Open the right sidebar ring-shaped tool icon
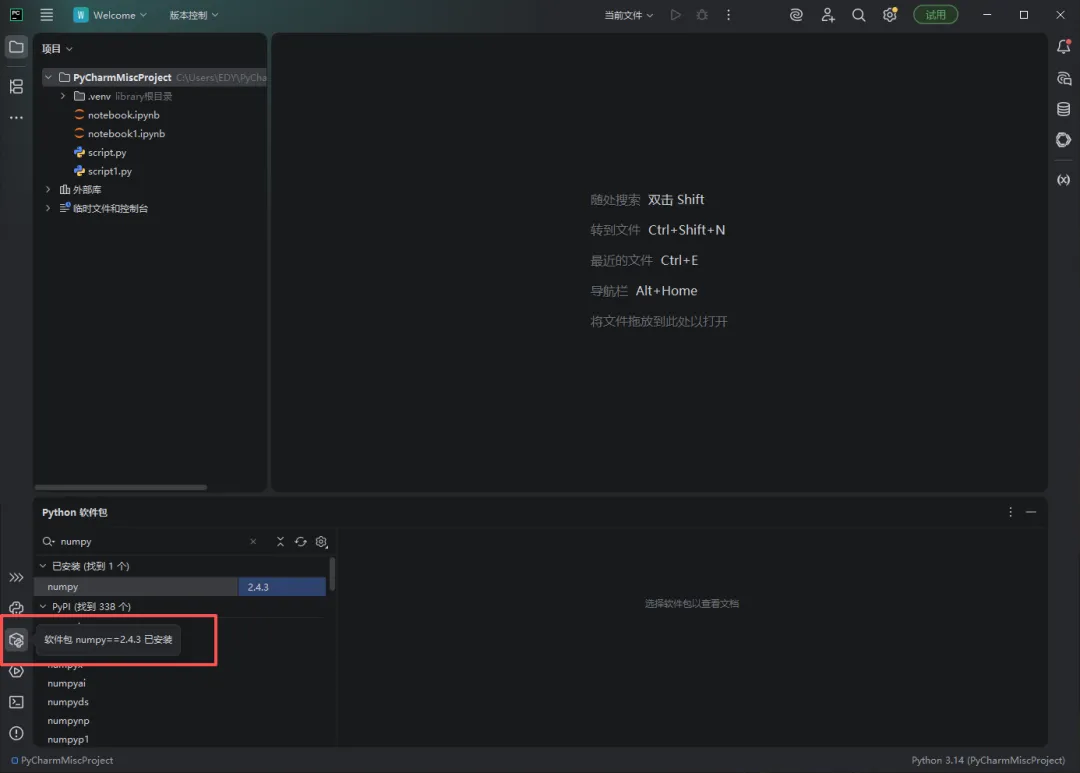Screen dimensions: 1080x773 click(x=1063, y=140)
